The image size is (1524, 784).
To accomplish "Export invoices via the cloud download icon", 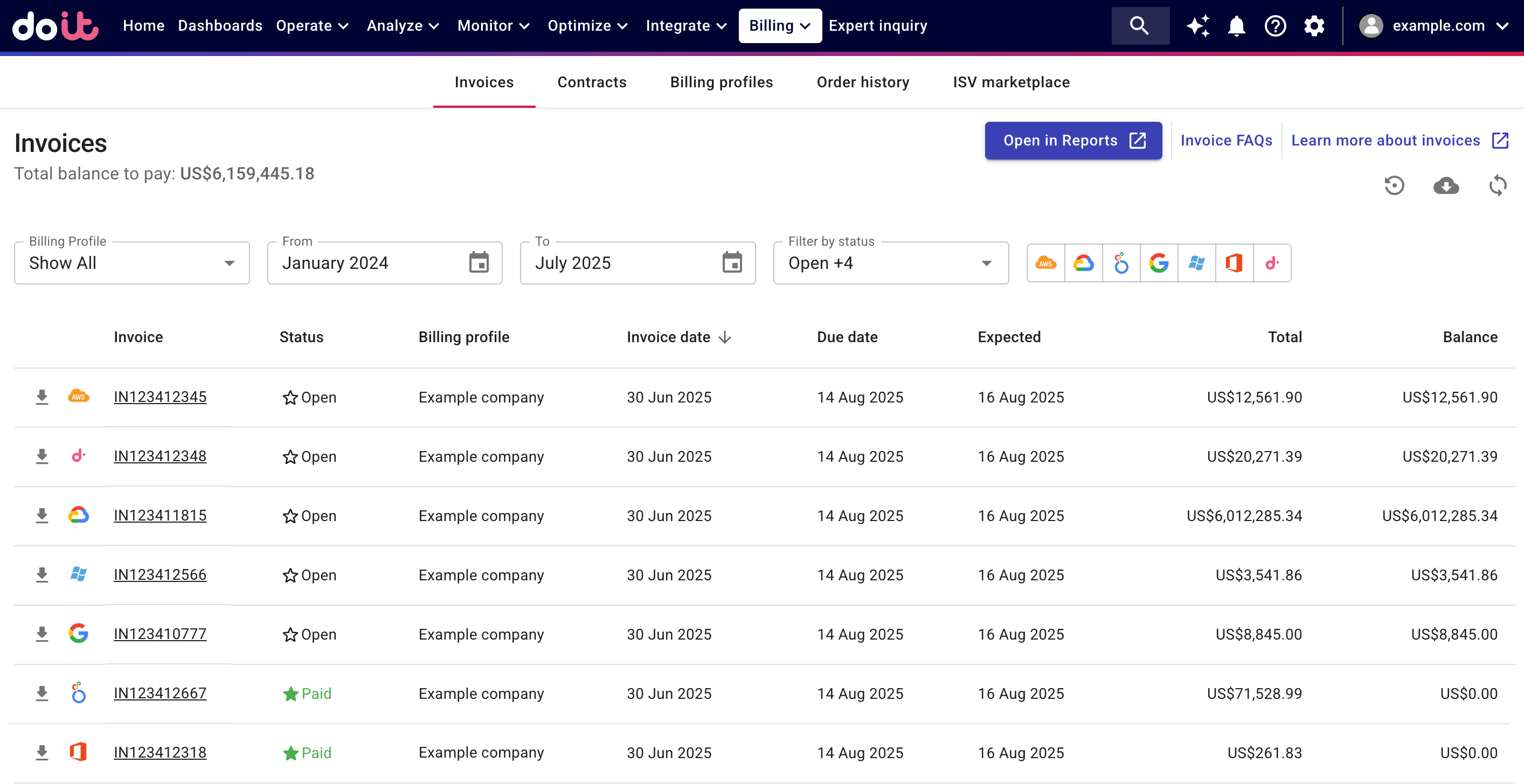I will 1446,186.
